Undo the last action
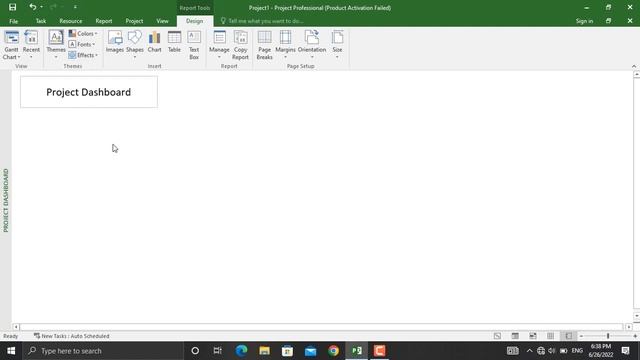The image size is (640, 360). pos(32,7)
